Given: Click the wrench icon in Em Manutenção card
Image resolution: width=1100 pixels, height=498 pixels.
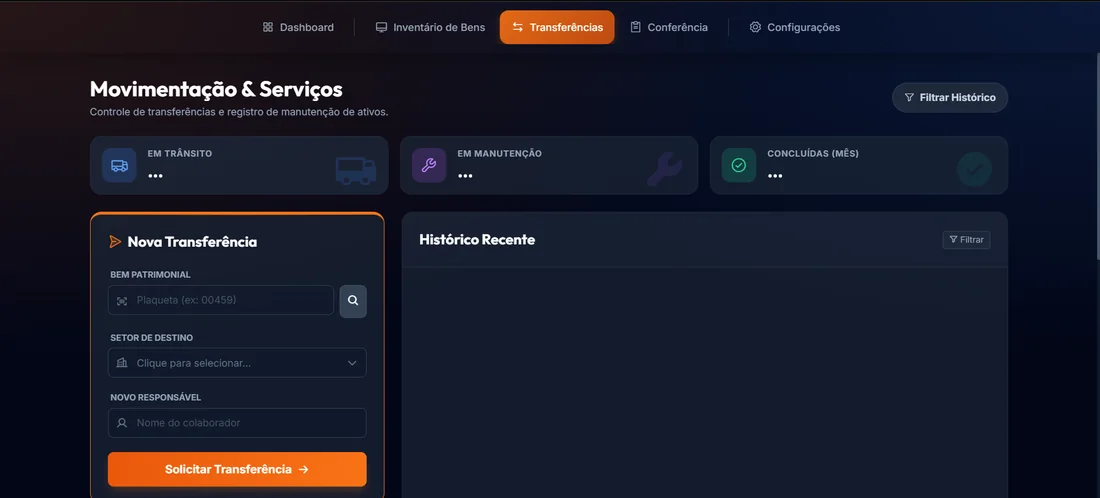Looking at the screenshot, I should [429, 166].
